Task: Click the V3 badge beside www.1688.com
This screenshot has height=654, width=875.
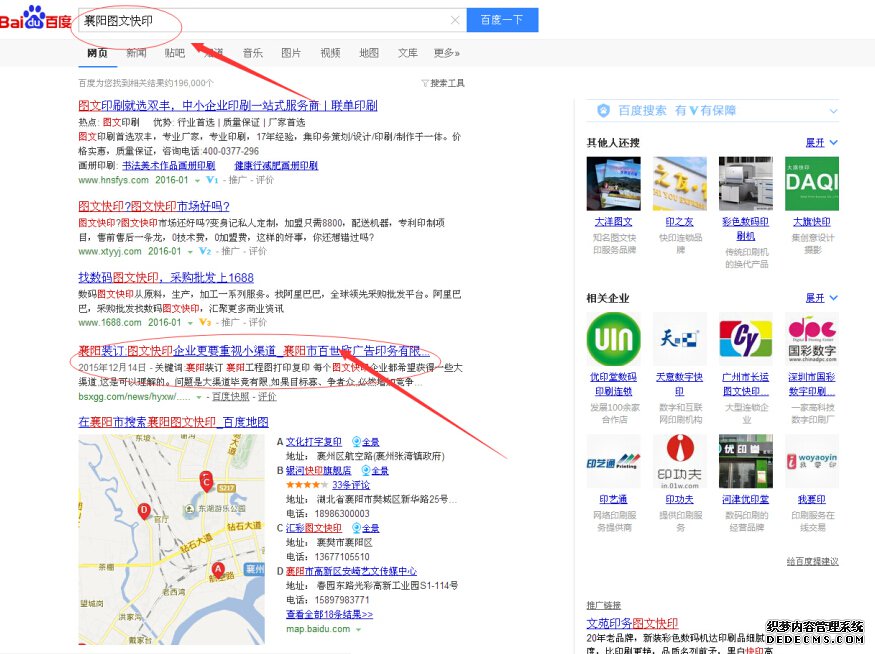Action: [205, 322]
